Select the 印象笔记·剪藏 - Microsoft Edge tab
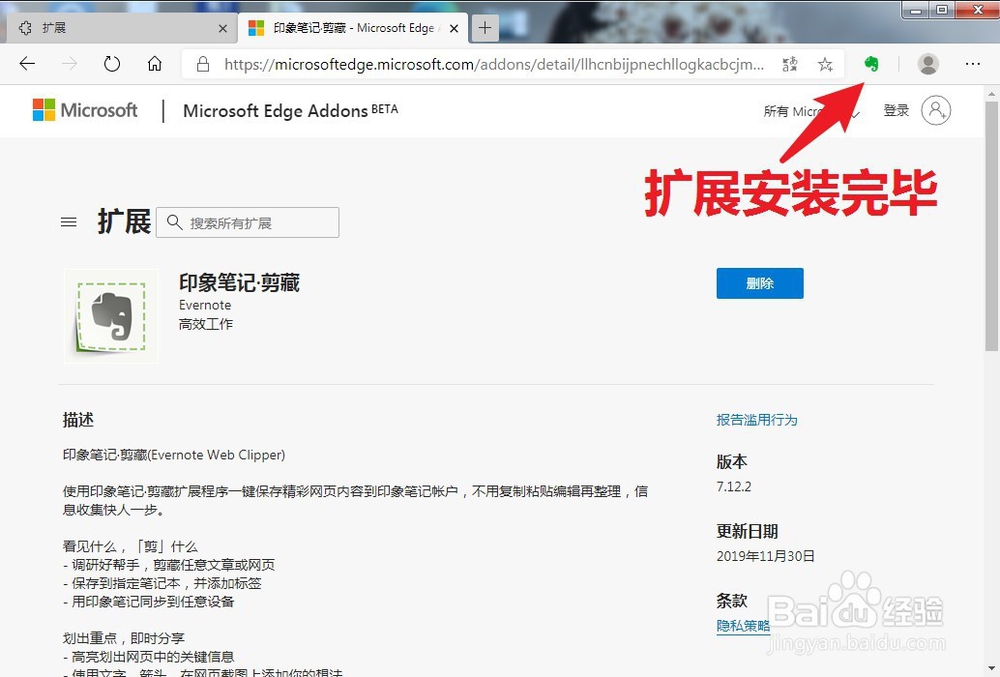1000x677 pixels. point(354,28)
